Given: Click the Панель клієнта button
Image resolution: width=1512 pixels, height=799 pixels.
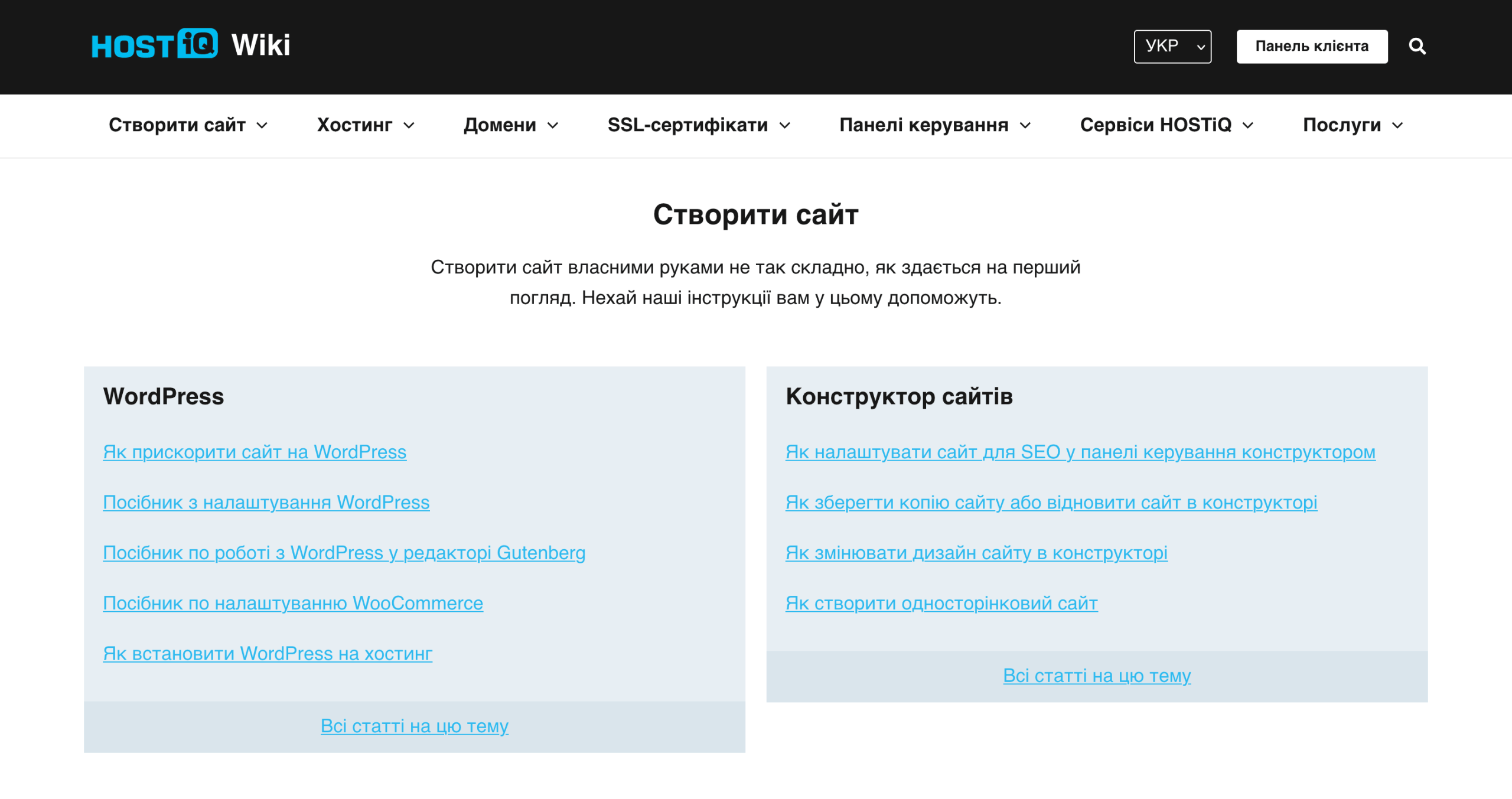Looking at the screenshot, I should (x=1312, y=46).
